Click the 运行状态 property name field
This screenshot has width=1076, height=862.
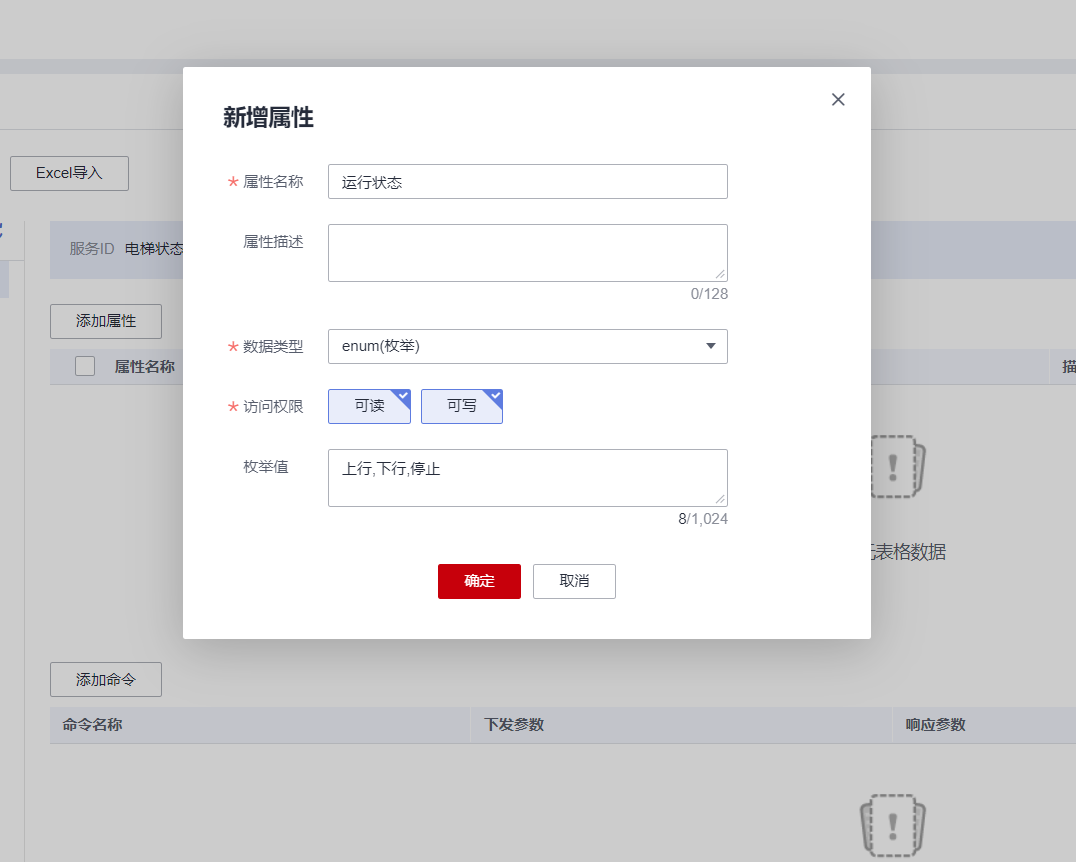click(528, 181)
